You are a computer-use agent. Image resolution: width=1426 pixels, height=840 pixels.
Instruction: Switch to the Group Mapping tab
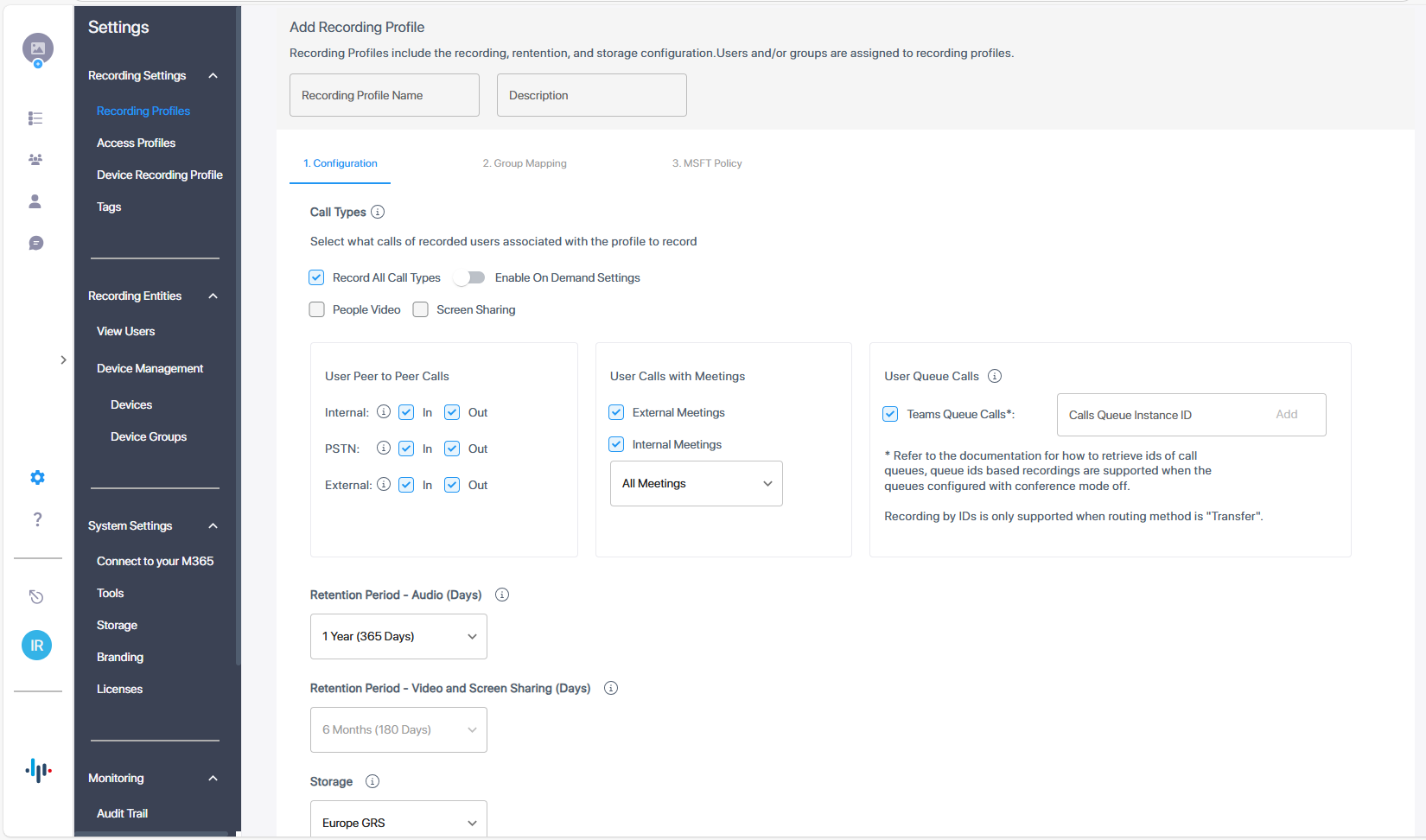(525, 163)
